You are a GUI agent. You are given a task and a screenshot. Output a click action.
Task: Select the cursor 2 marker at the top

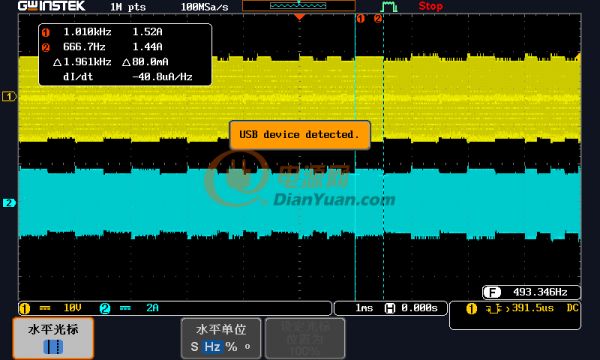[378, 18]
